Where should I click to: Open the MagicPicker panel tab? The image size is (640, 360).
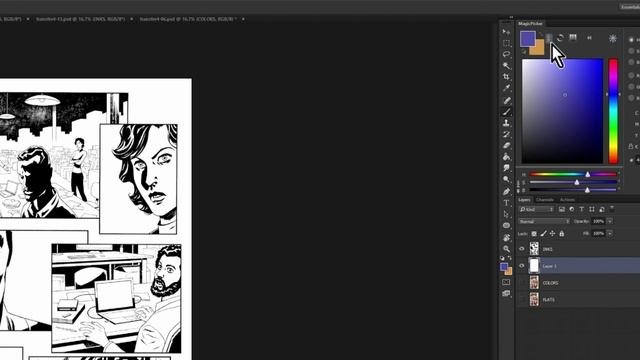click(530, 24)
